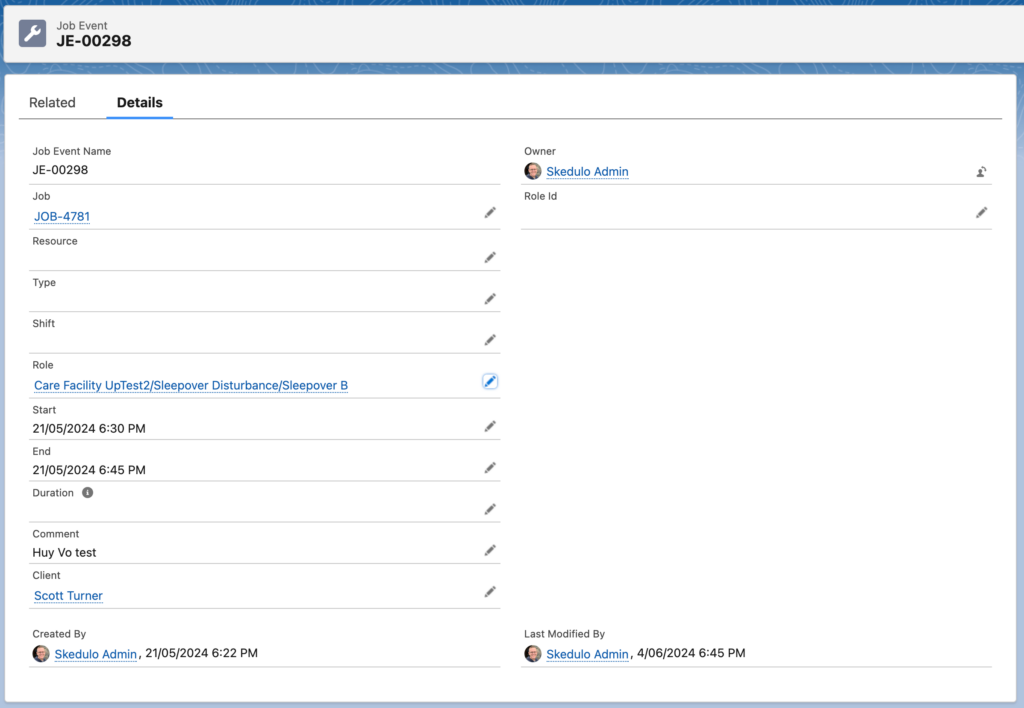Click the Change Owner icon

pyautogui.click(x=982, y=172)
